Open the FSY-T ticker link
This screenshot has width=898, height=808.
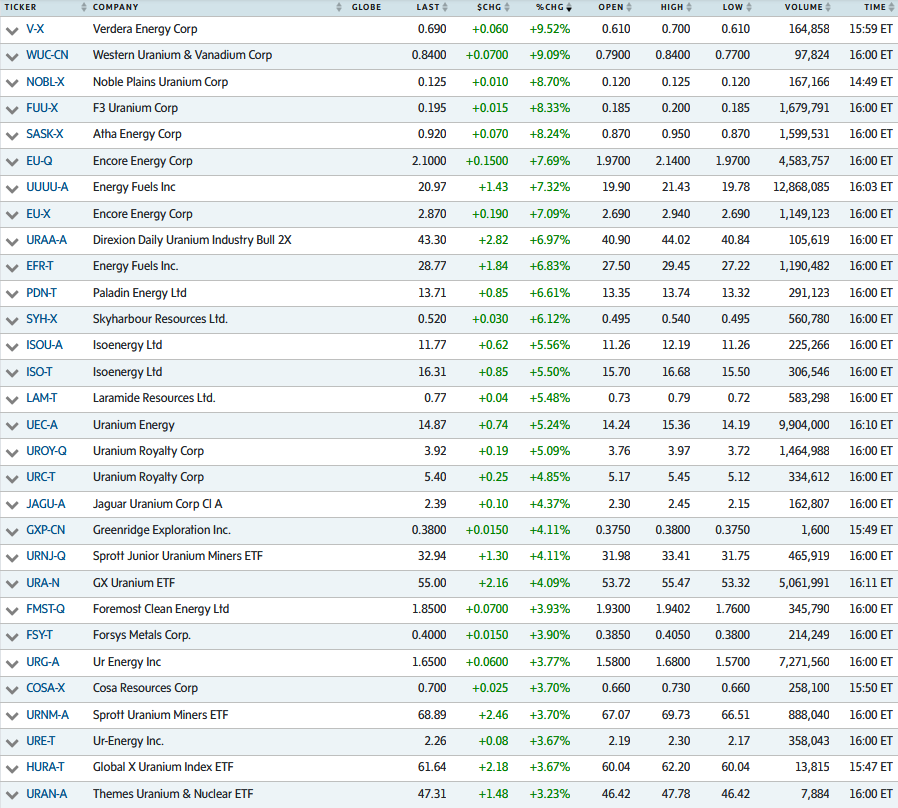[x=40, y=635]
